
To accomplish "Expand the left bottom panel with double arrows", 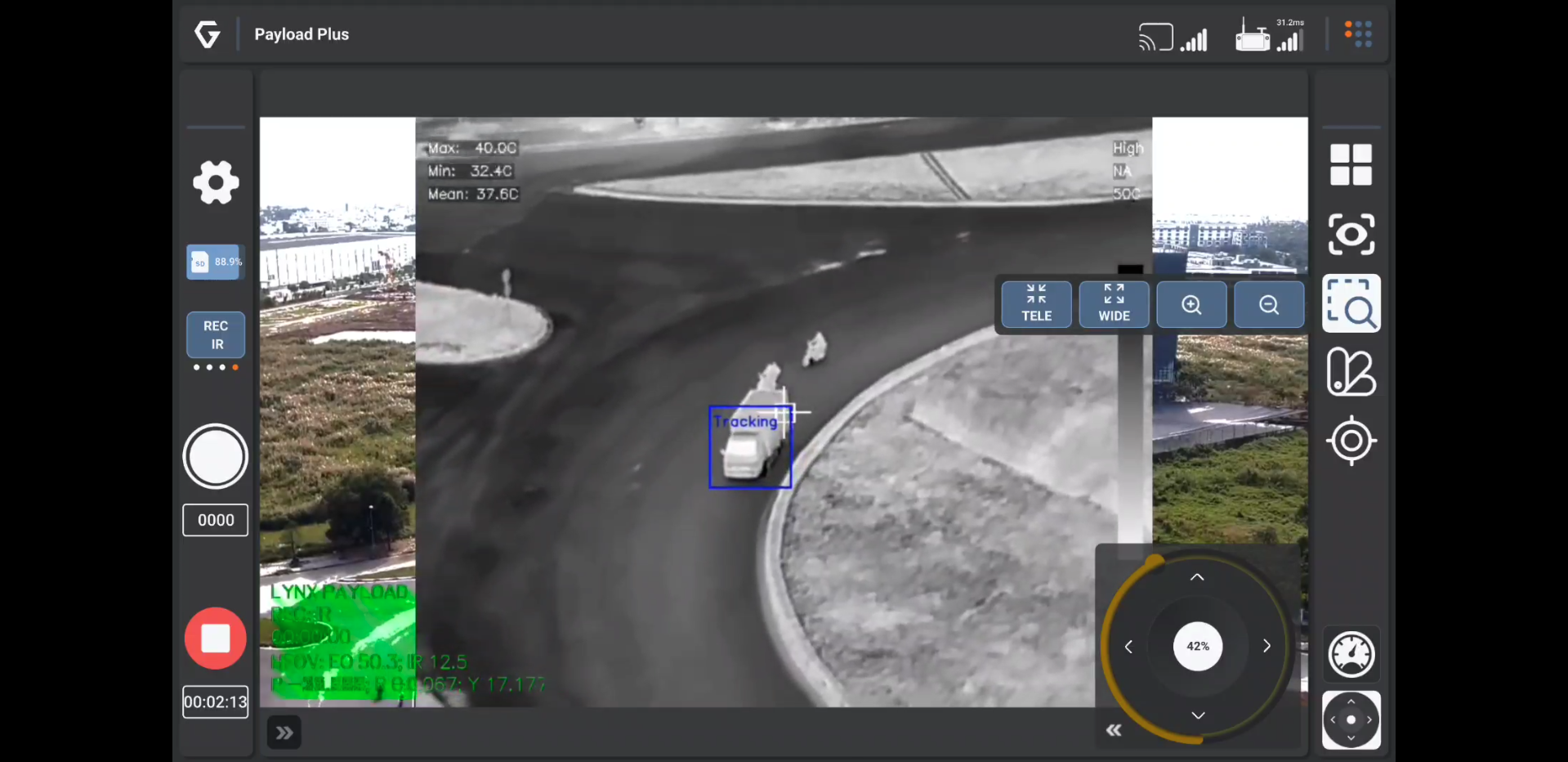I will coord(283,732).
